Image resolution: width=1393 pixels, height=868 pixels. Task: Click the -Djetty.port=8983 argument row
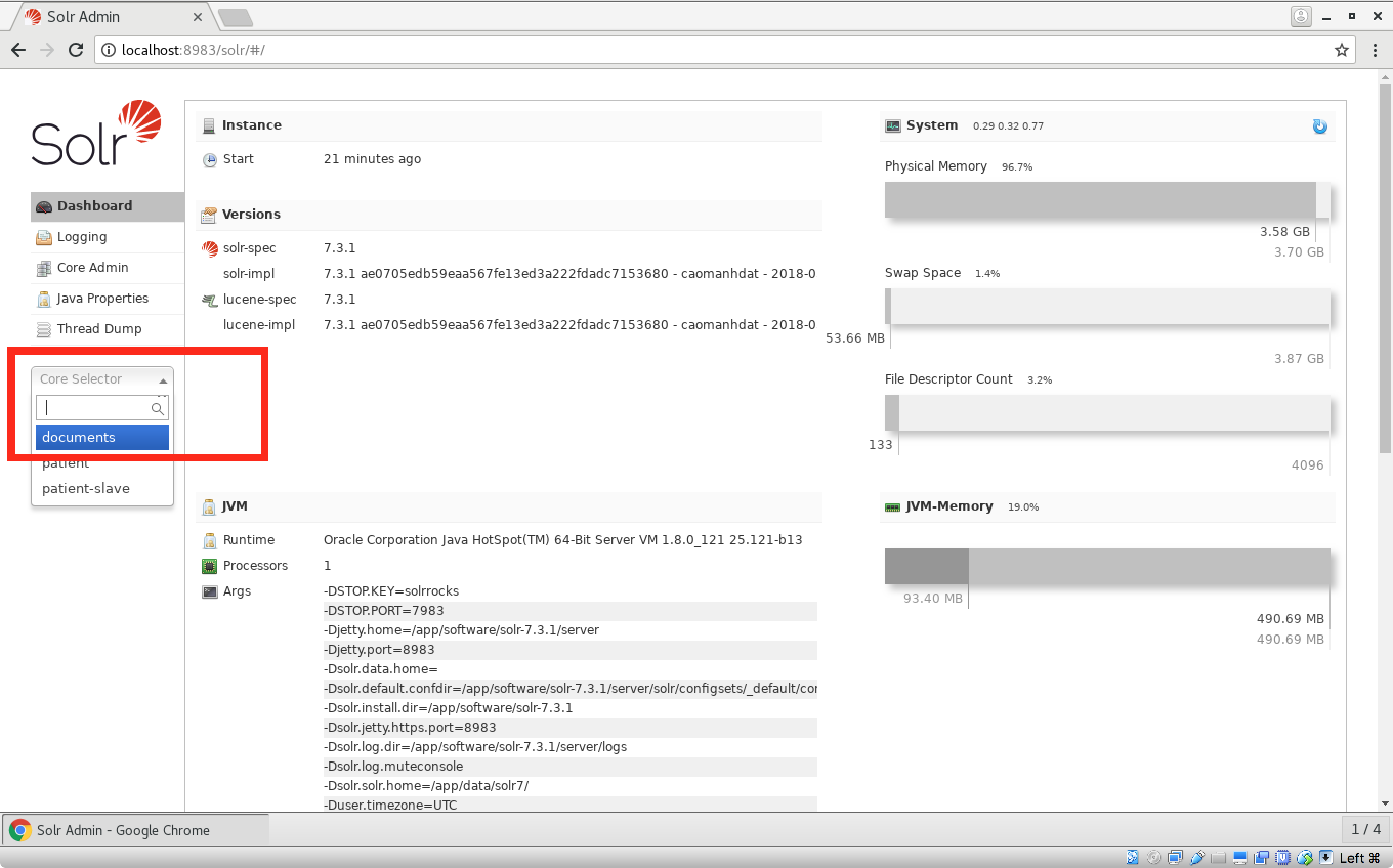click(570, 650)
